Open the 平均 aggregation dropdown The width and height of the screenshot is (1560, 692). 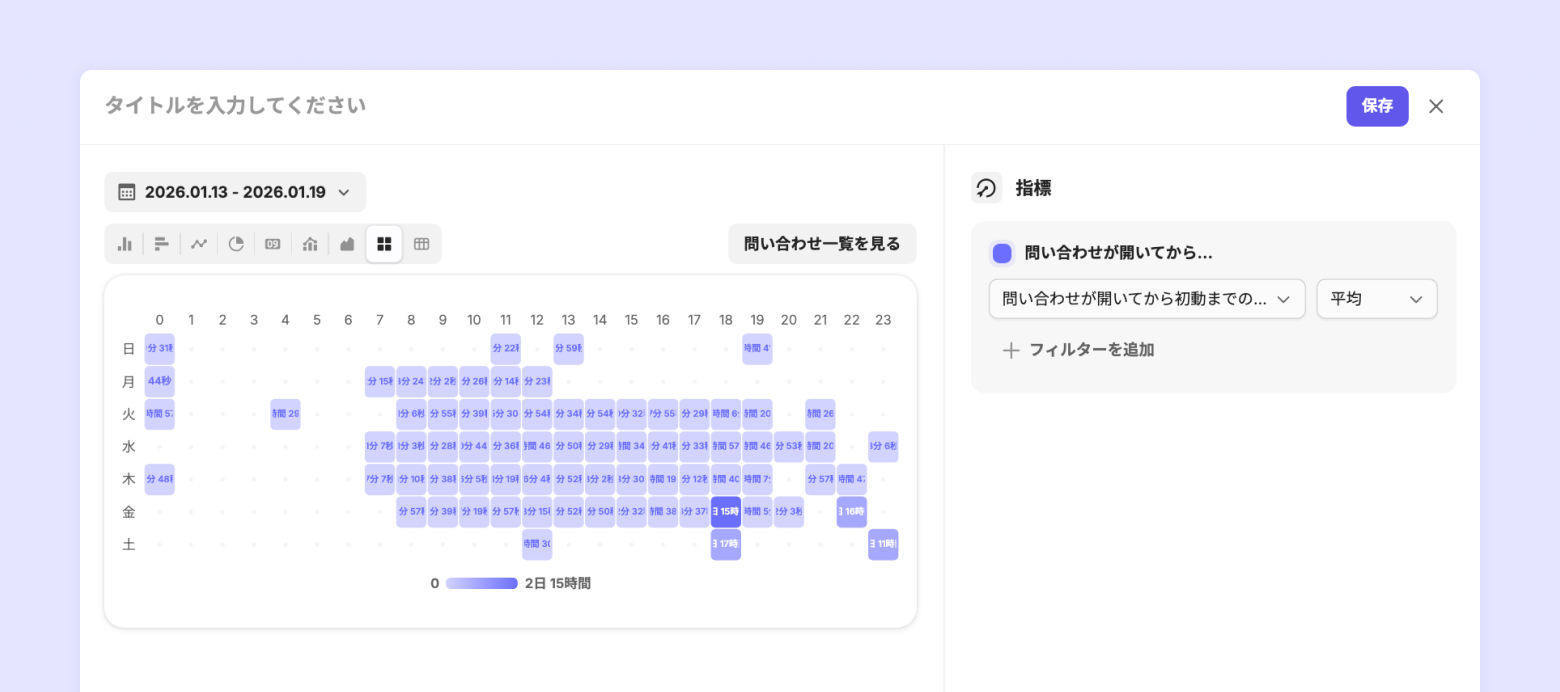(x=1376, y=299)
